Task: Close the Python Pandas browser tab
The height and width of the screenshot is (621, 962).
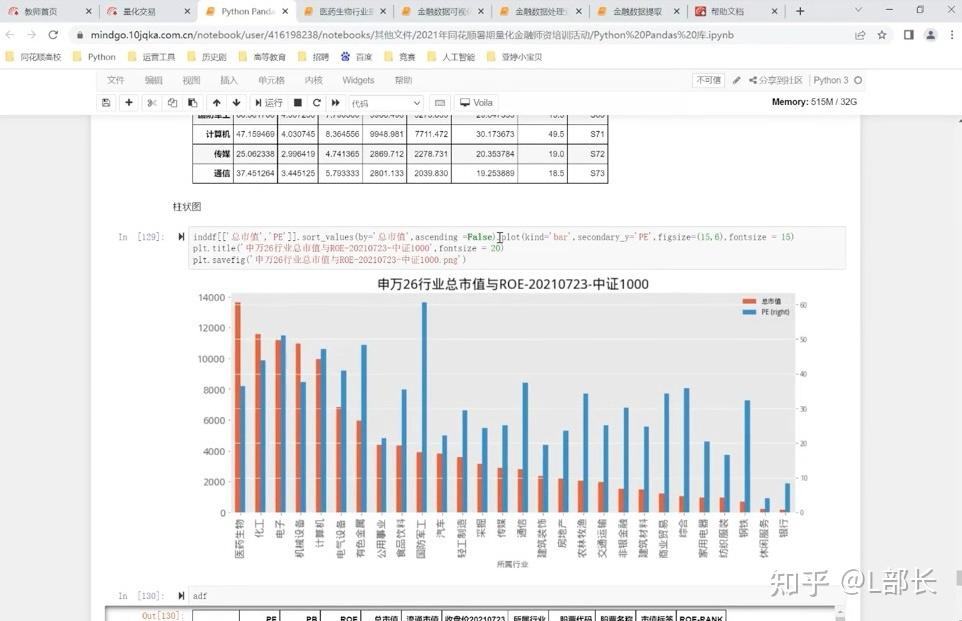Action: pyautogui.click(x=285, y=12)
